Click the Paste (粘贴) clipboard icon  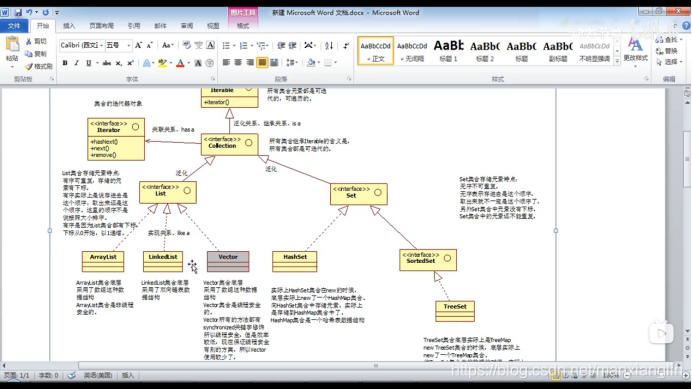pyautogui.click(x=12, y=44)
